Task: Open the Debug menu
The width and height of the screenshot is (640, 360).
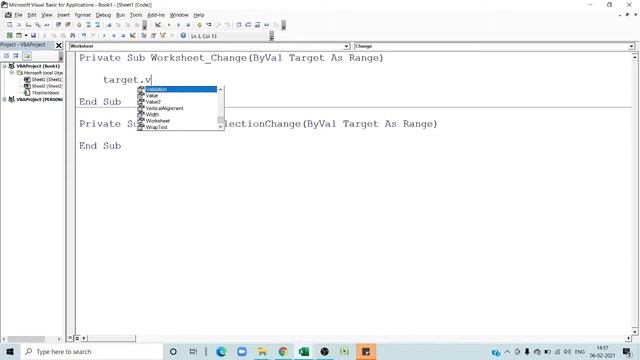Action: point(103,15)
